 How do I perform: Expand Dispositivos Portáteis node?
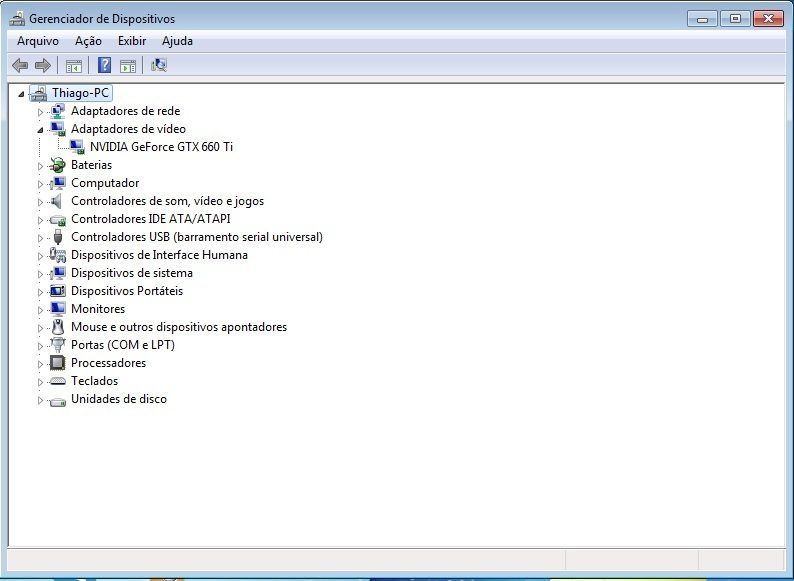(41, 292)
